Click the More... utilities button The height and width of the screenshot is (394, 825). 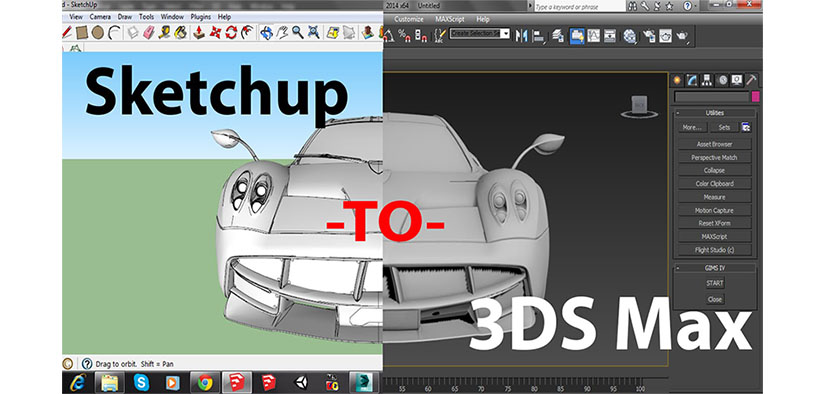(692, 127)
